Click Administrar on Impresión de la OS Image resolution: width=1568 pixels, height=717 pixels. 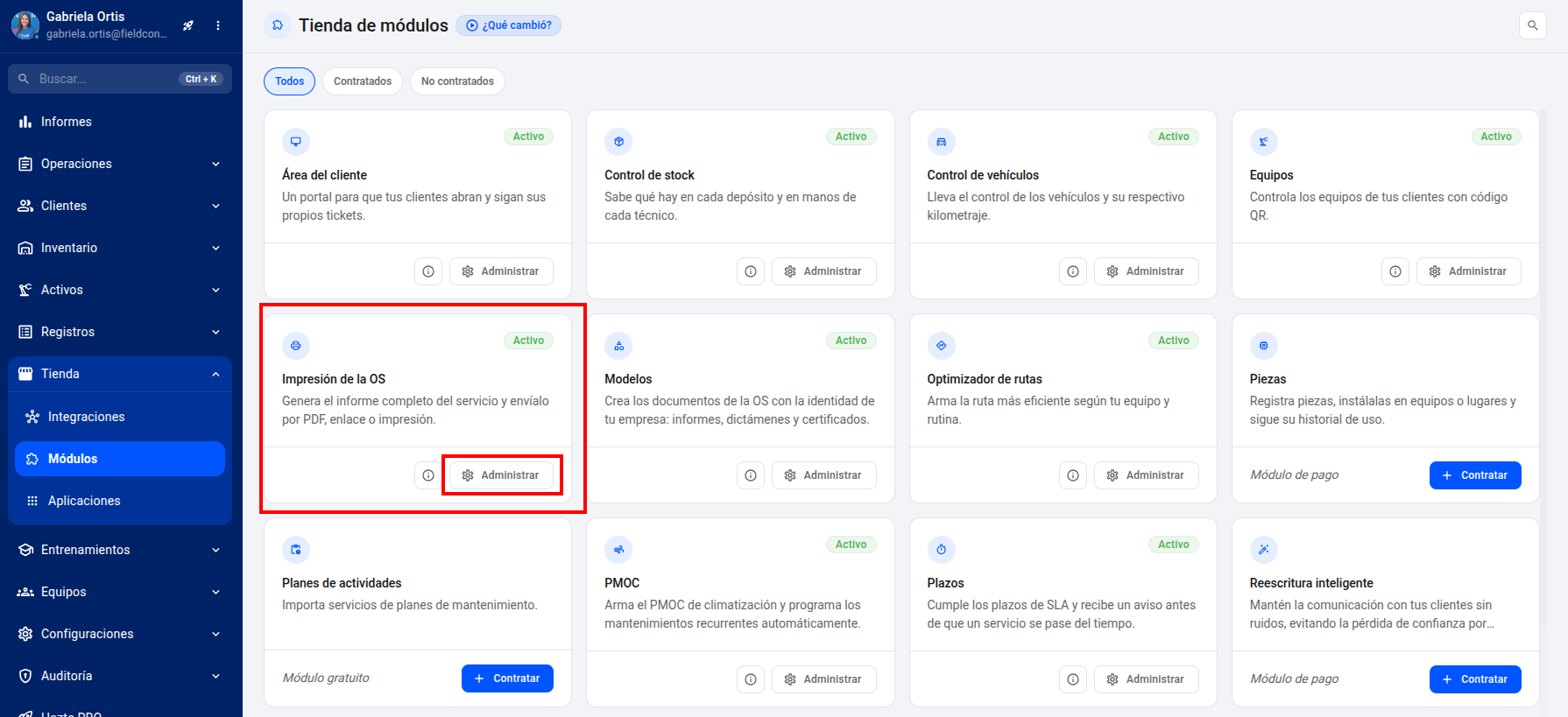click(501, 475)
